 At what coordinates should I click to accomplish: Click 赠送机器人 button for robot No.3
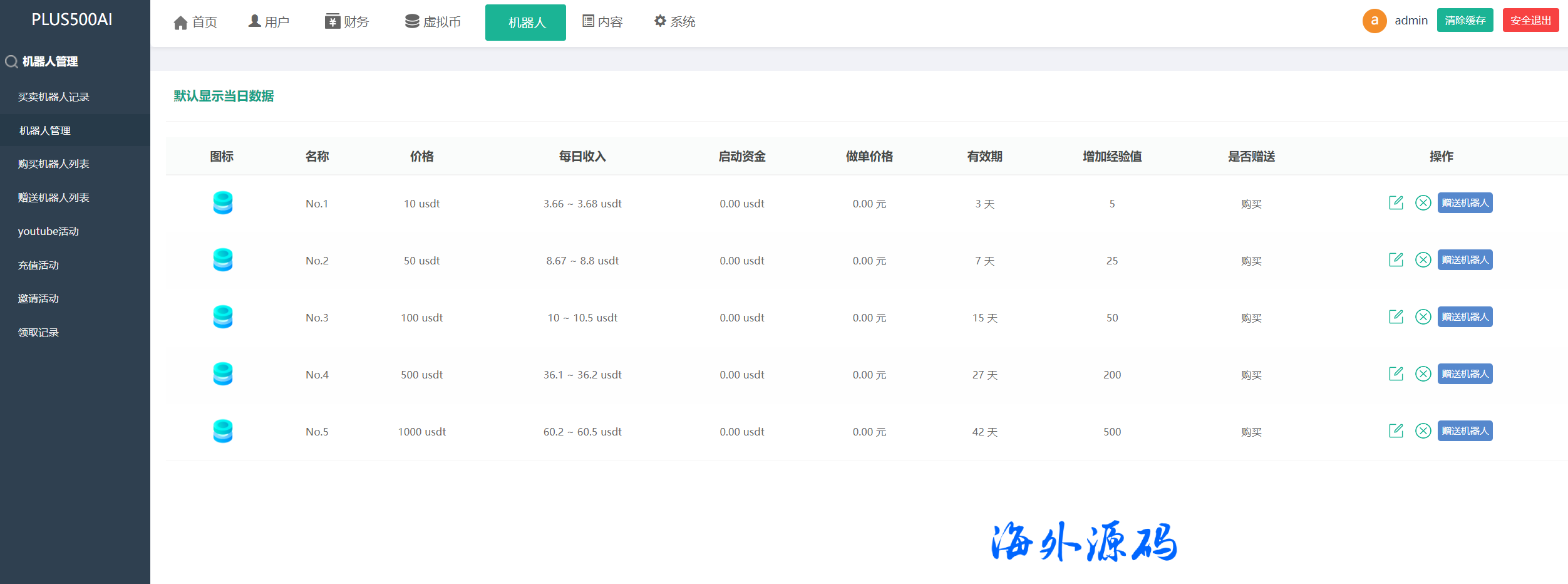coord(1465,317)
